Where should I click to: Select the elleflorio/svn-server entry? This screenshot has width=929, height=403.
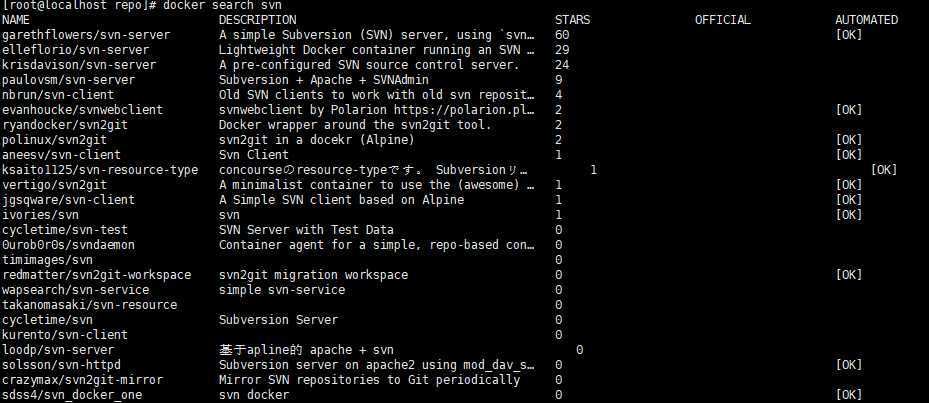point(75,50)
